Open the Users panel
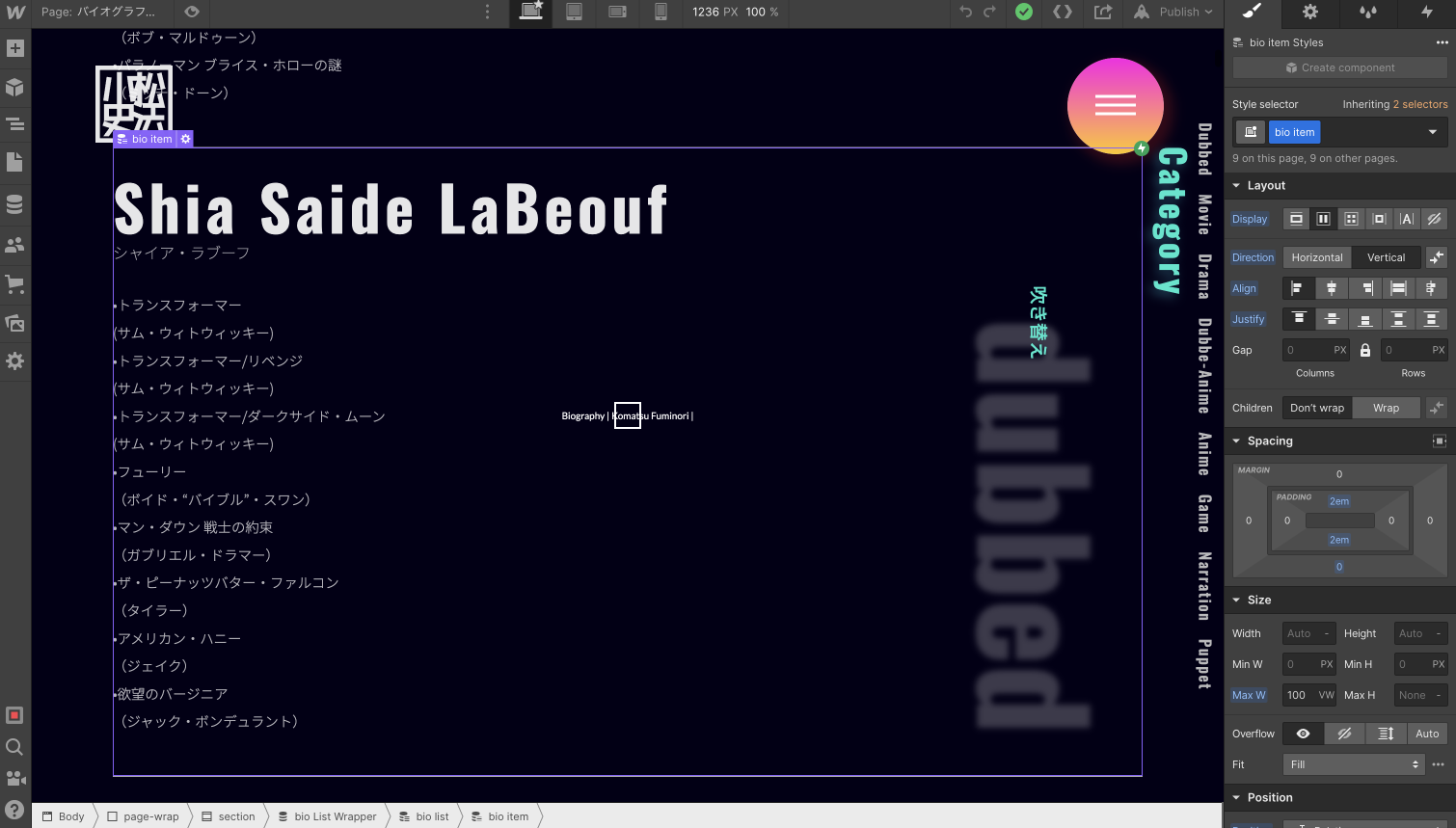The image size is (1456, 828). (x=15, y=245)
